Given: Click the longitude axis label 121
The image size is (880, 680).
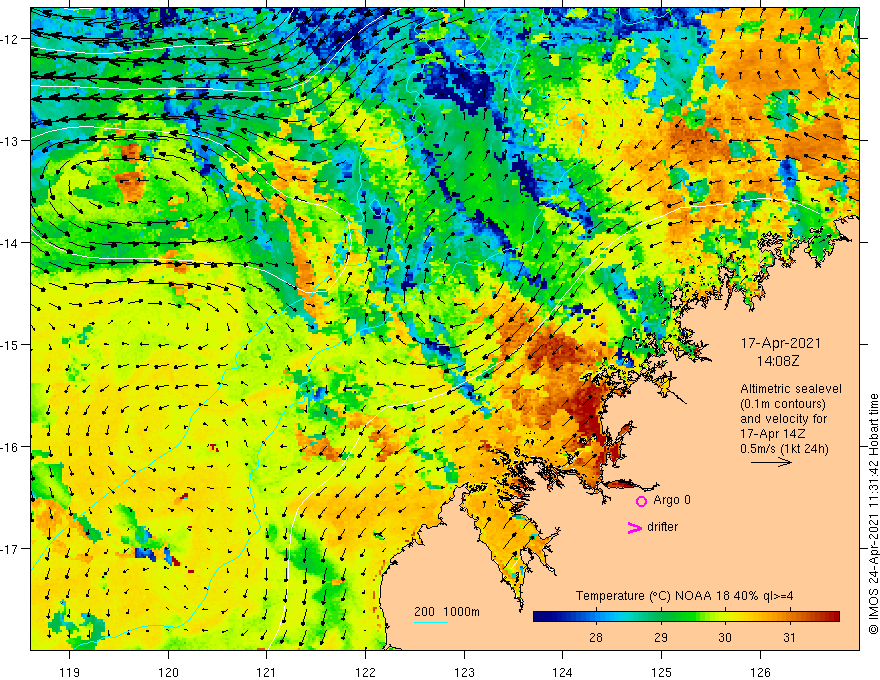Looking at the screenshot, I should pyautogui.click(x=267, y=672).
